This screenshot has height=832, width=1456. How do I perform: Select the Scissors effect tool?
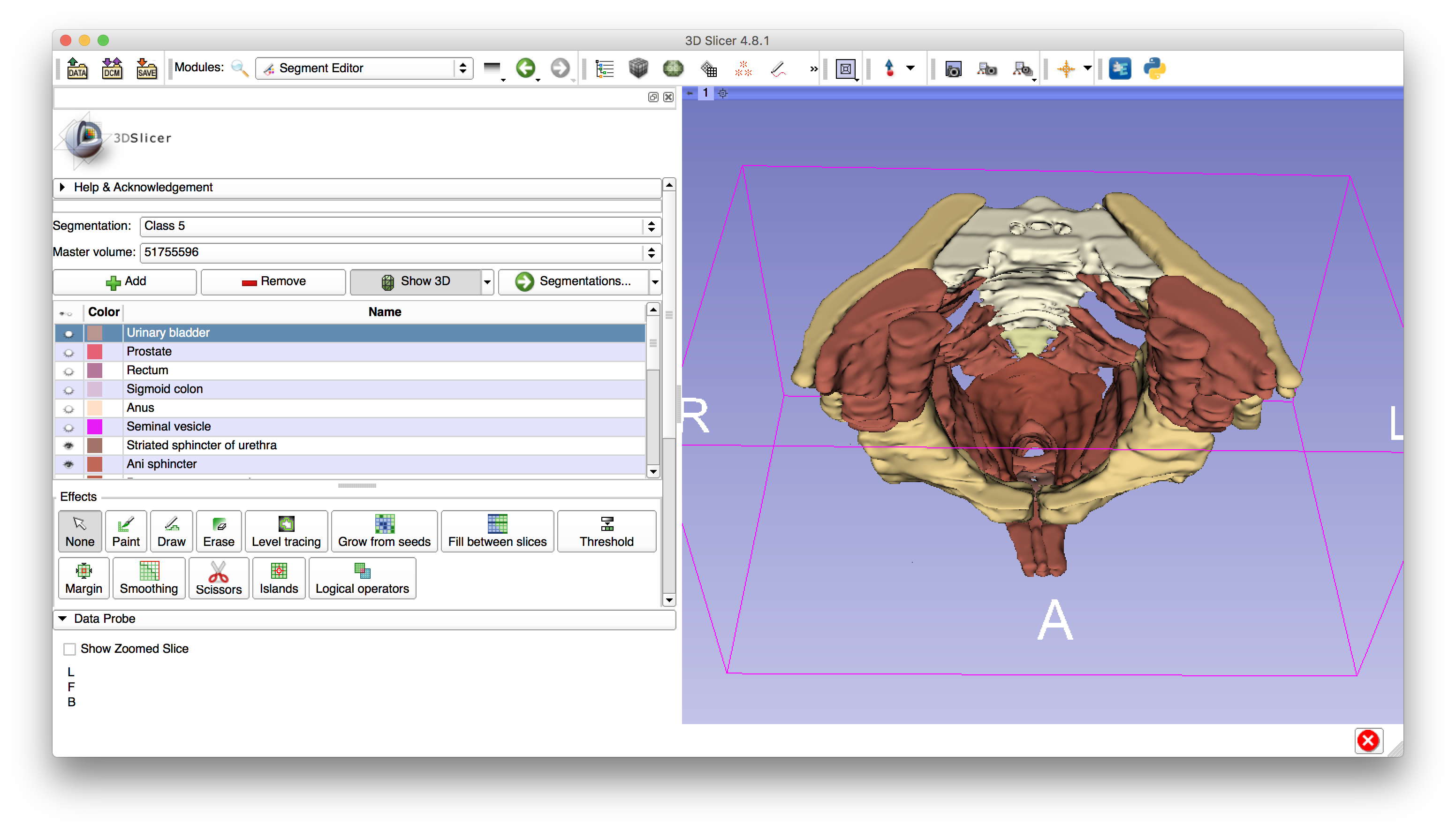pos(218,578)
